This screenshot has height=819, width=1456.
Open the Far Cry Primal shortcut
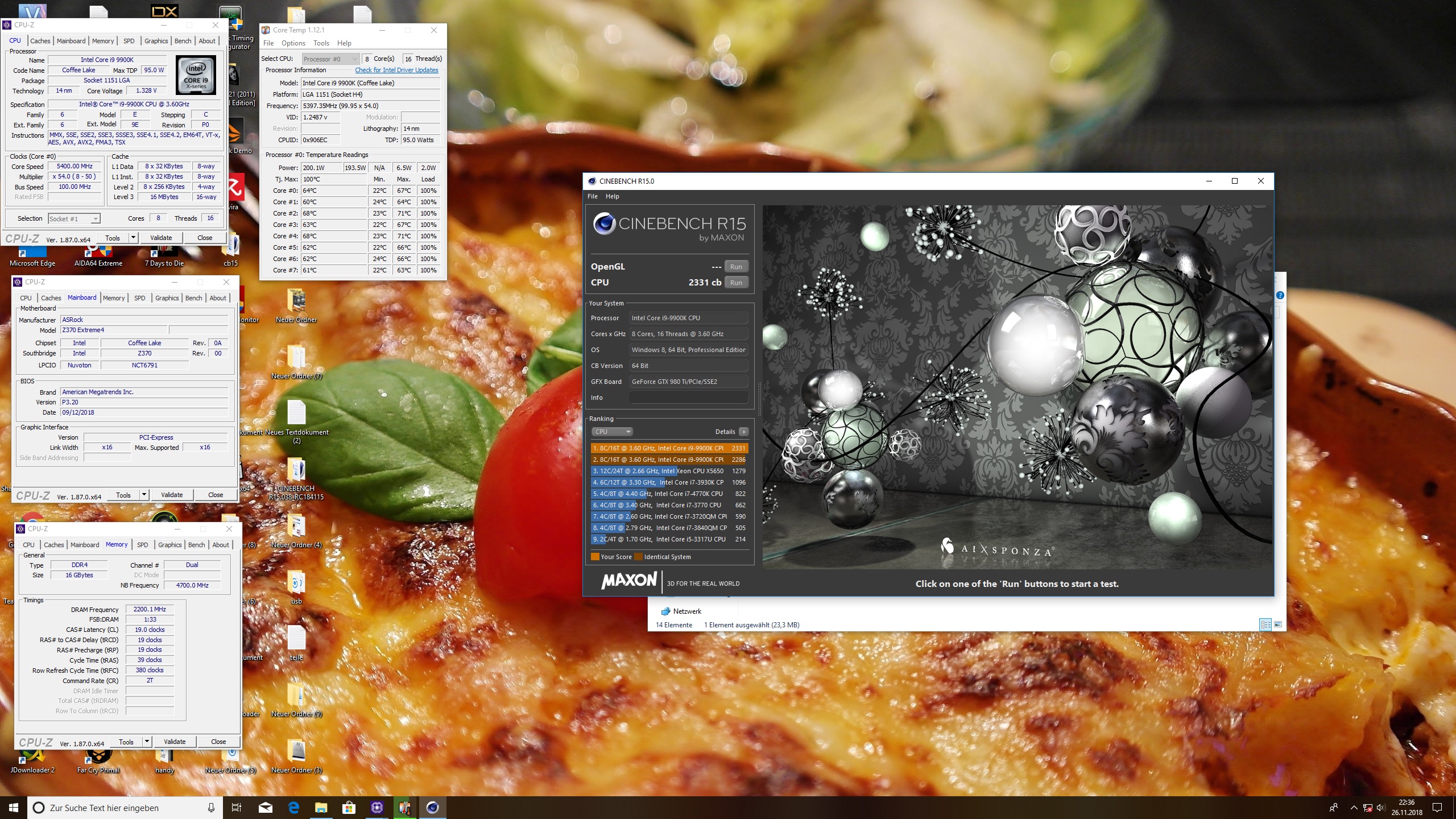click(98, 760)
